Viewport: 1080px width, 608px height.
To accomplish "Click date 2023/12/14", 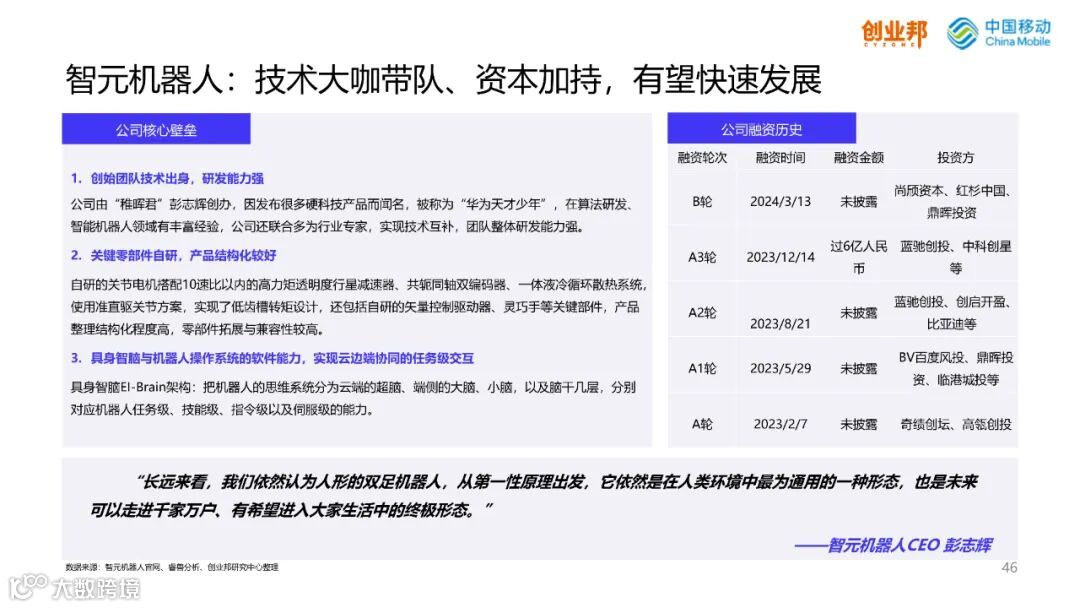I will pos(780,258).
